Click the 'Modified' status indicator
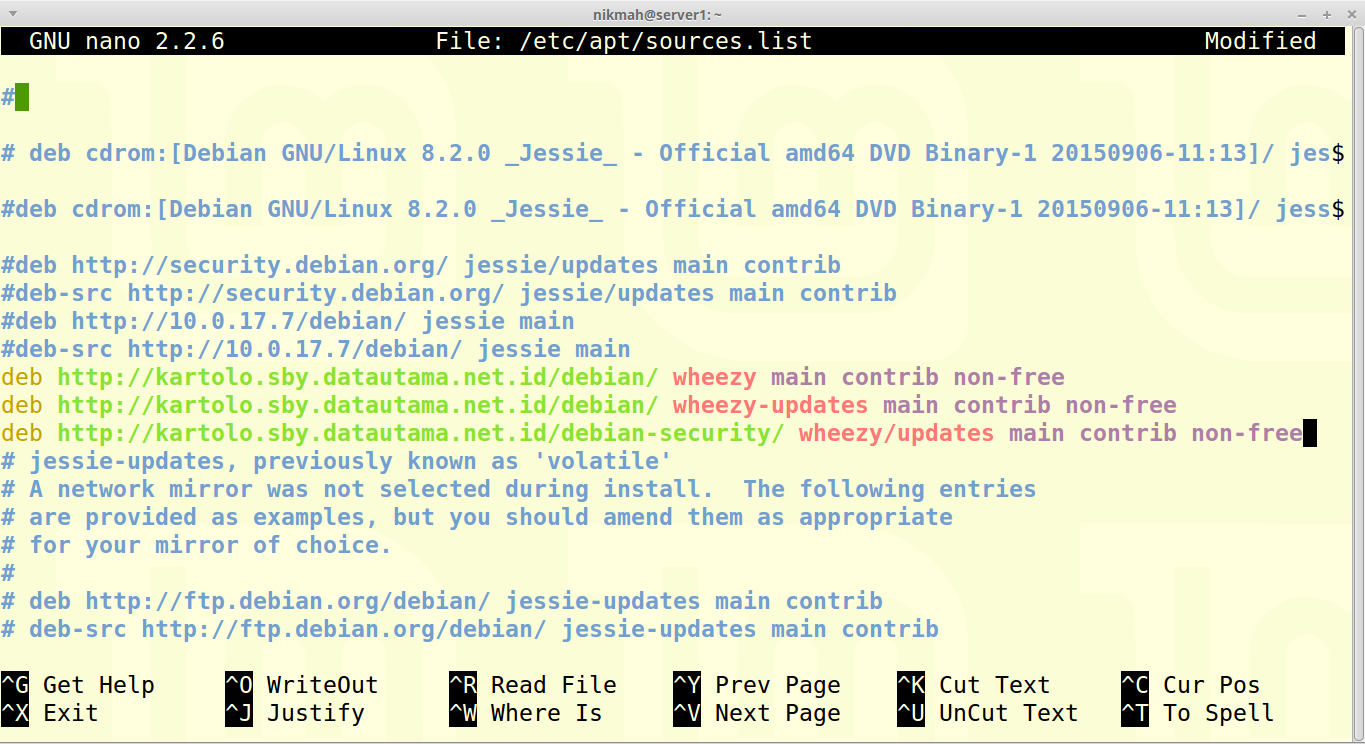The image size is (1365, 744). pyautogui.click(x=1260, y=41)
